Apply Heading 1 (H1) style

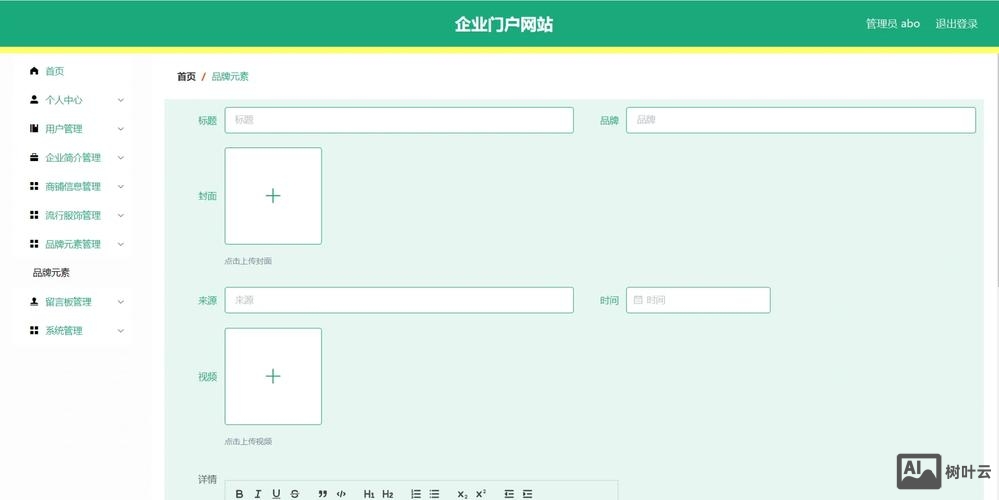point(369,494)
